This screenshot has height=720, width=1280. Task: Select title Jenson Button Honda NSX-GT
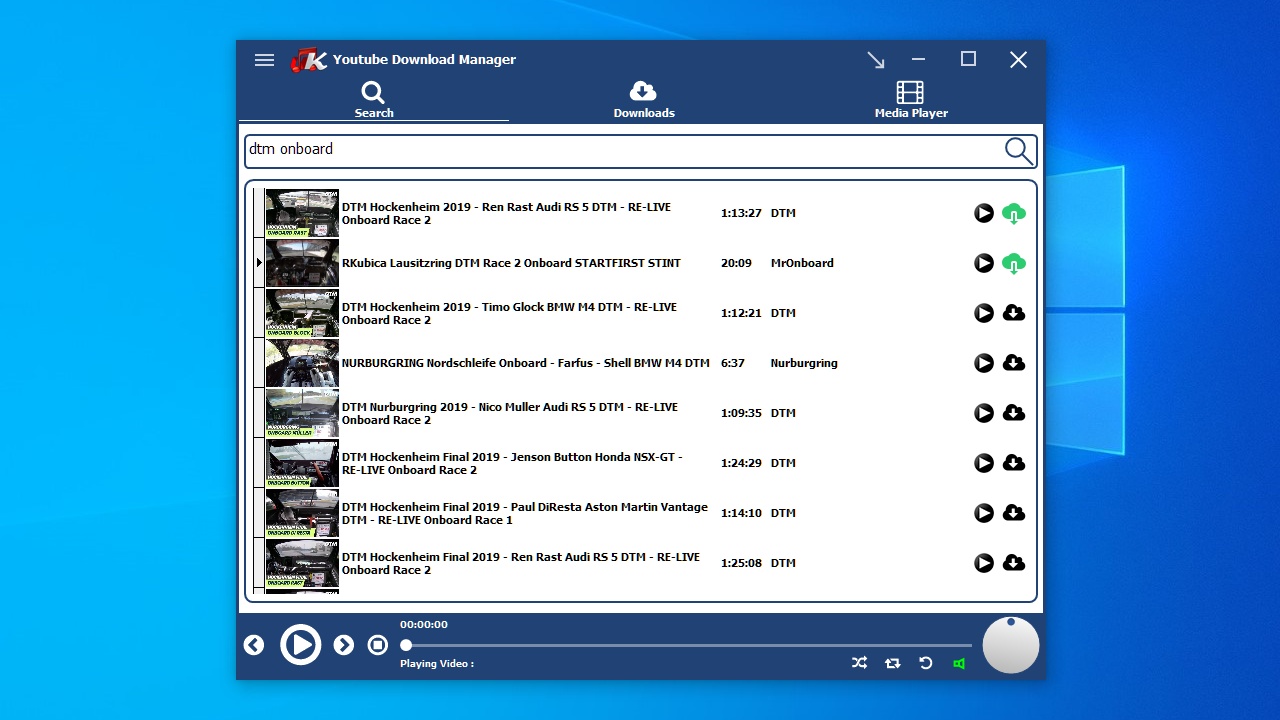pos(512,463)
